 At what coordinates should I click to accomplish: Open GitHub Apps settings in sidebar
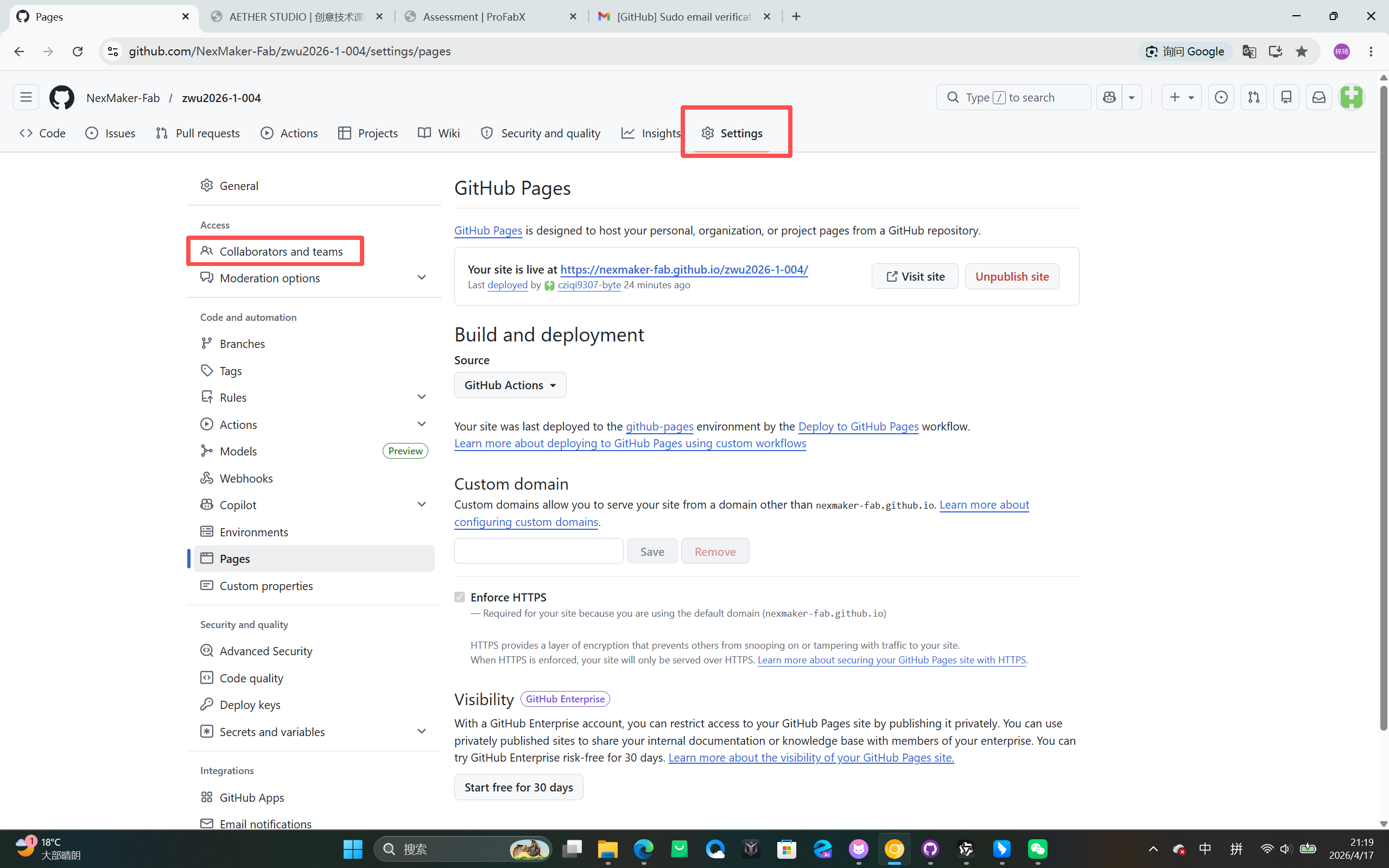tap(314, 798)
